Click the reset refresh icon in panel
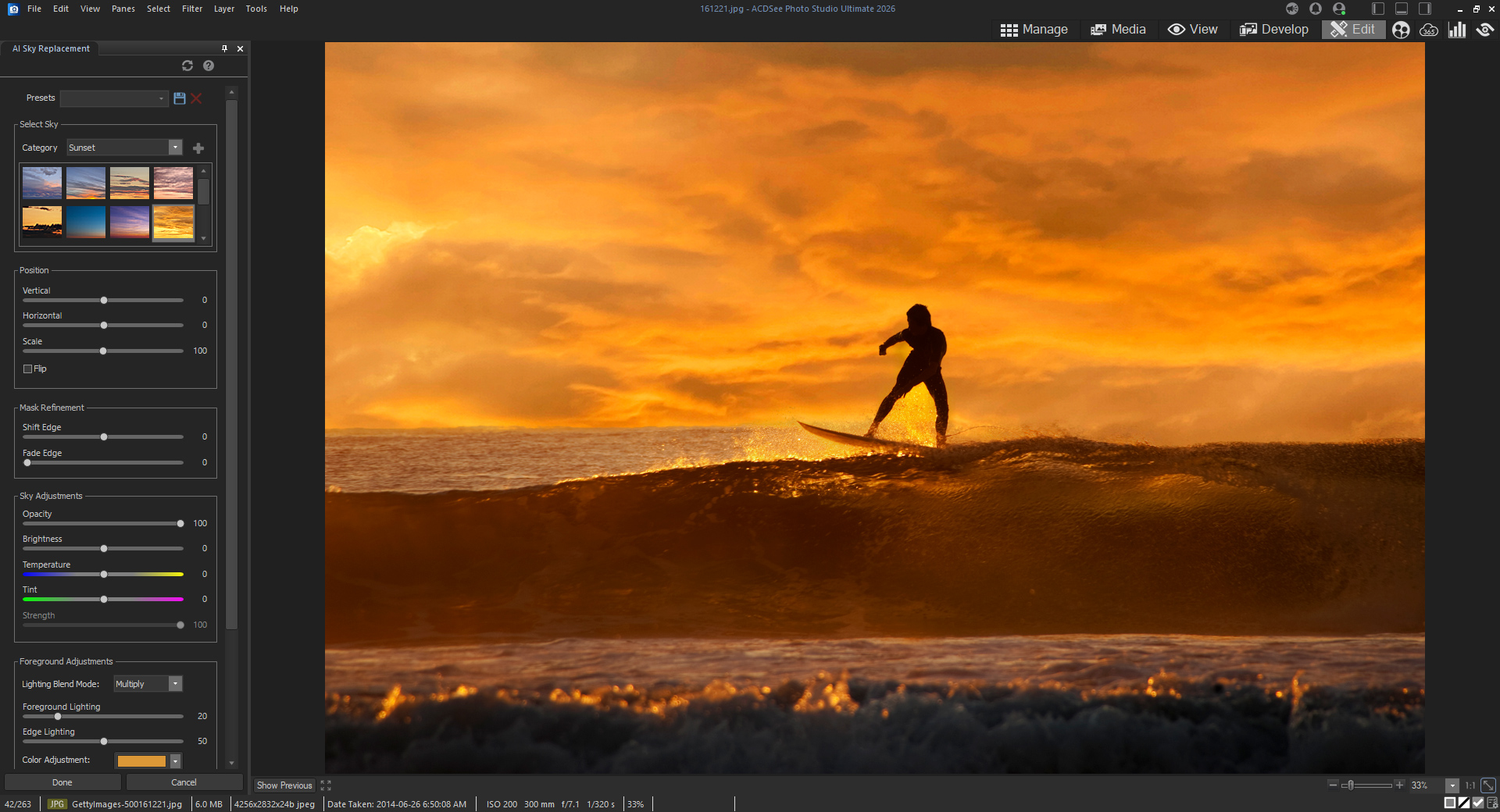The width and height of the screenshot is (1500, 812). coord(187,66)
